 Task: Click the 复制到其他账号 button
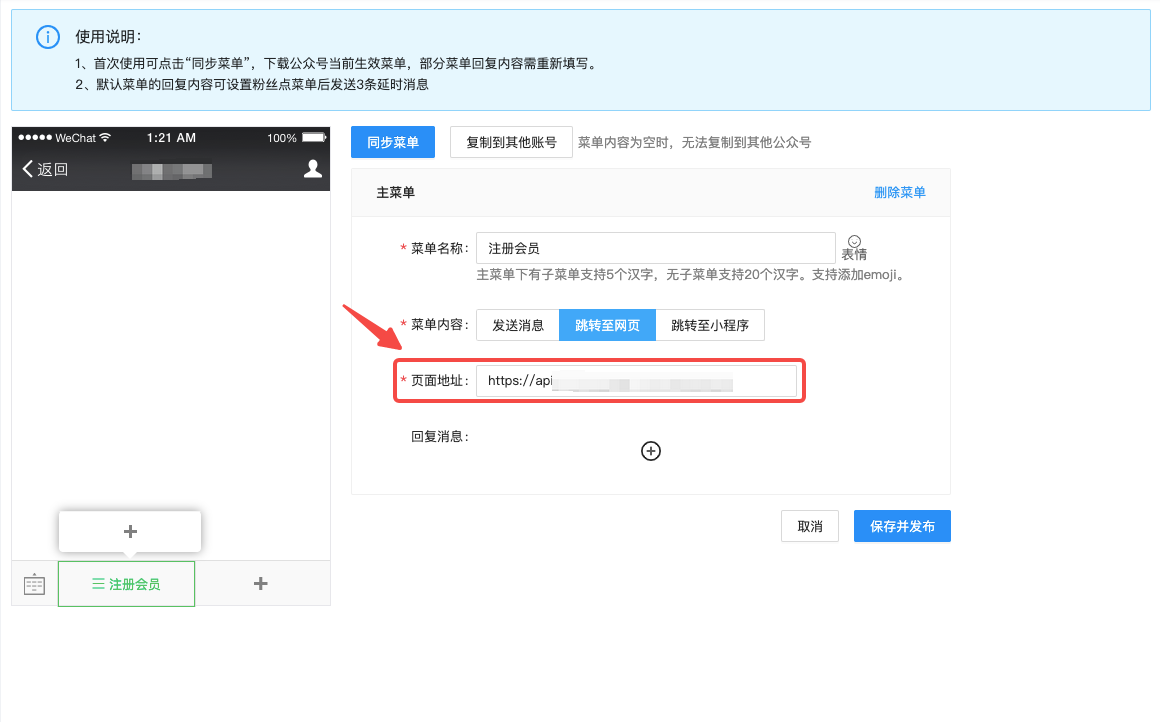click(x=511, y=141)
